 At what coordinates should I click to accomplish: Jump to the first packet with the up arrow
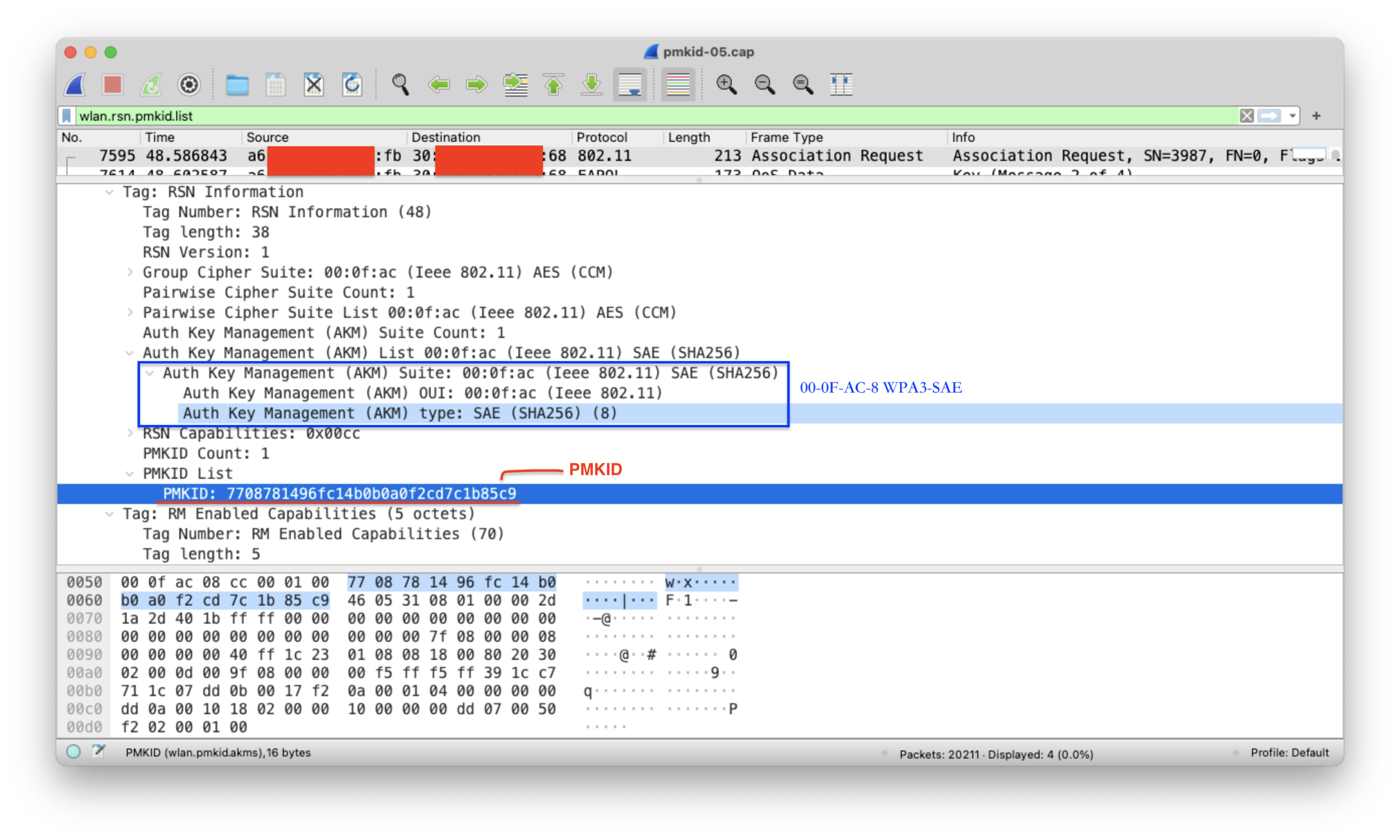coord(554,85)
